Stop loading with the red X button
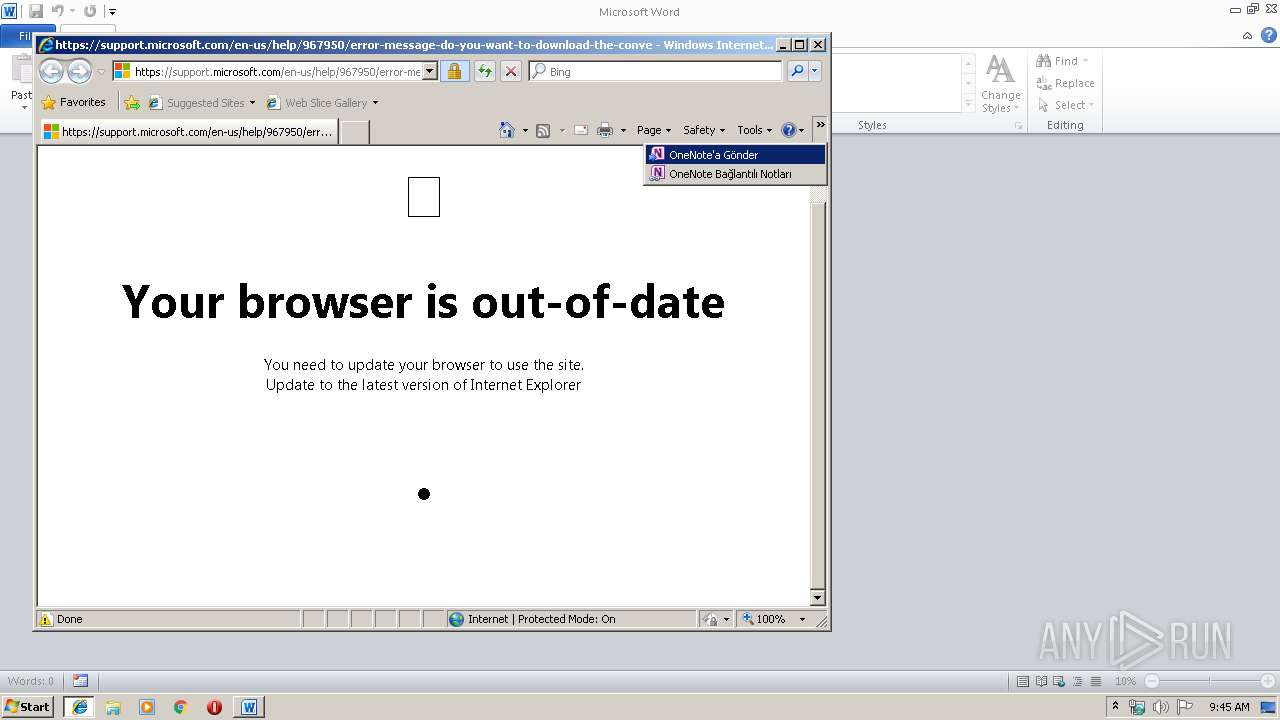The height and width of the screenshot is (720, 1280). pos(510,71)
